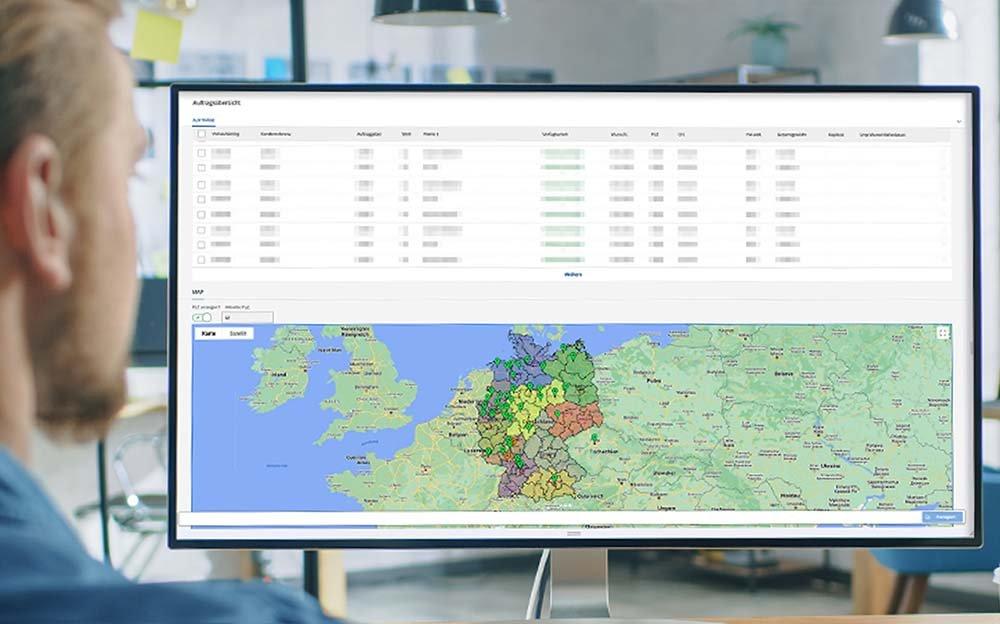1000x624 pixels.
Task: Tick the second order row checkbox
Action: (202, 168)
